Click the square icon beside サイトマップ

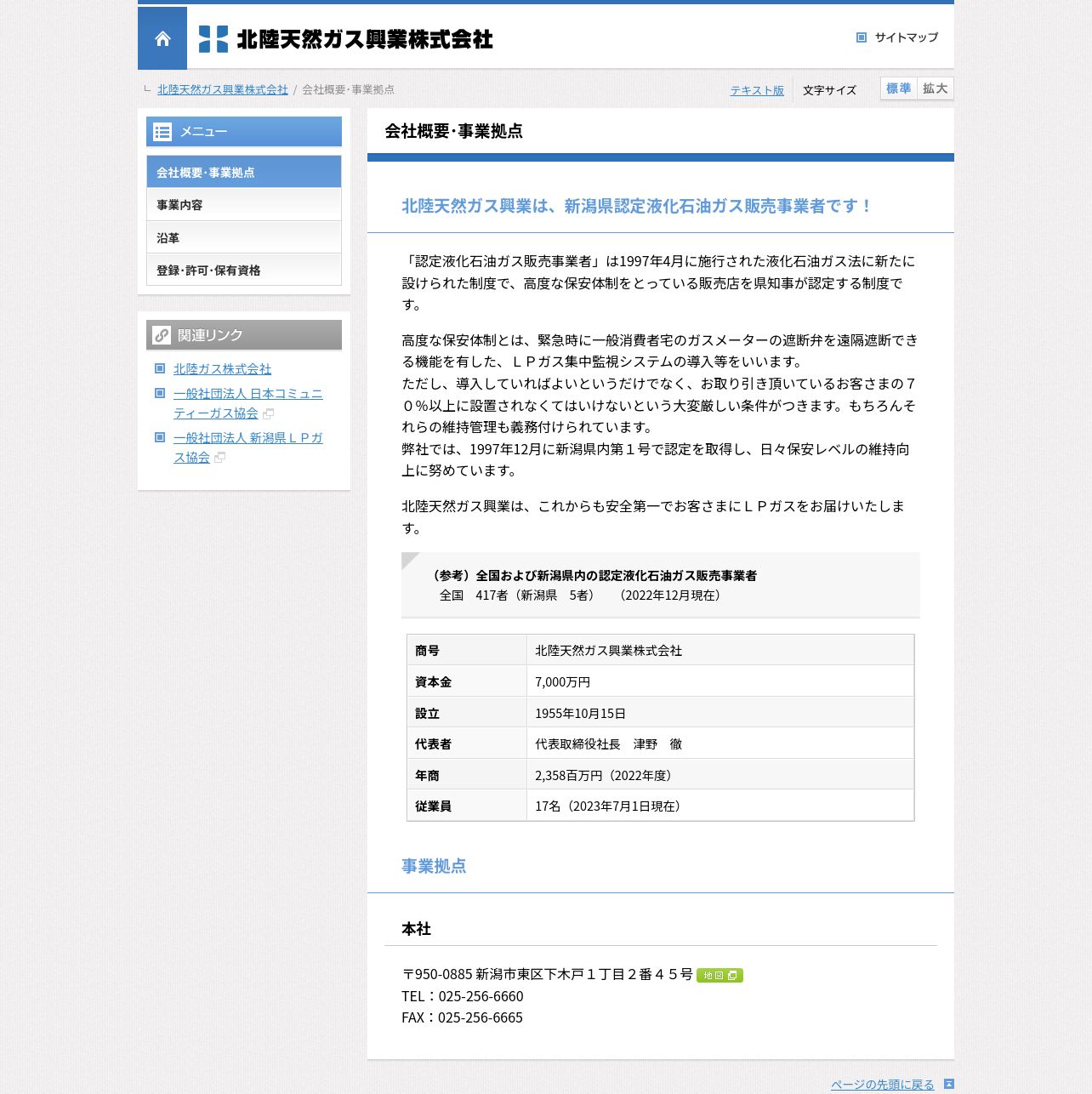click(x=861, y=37)
